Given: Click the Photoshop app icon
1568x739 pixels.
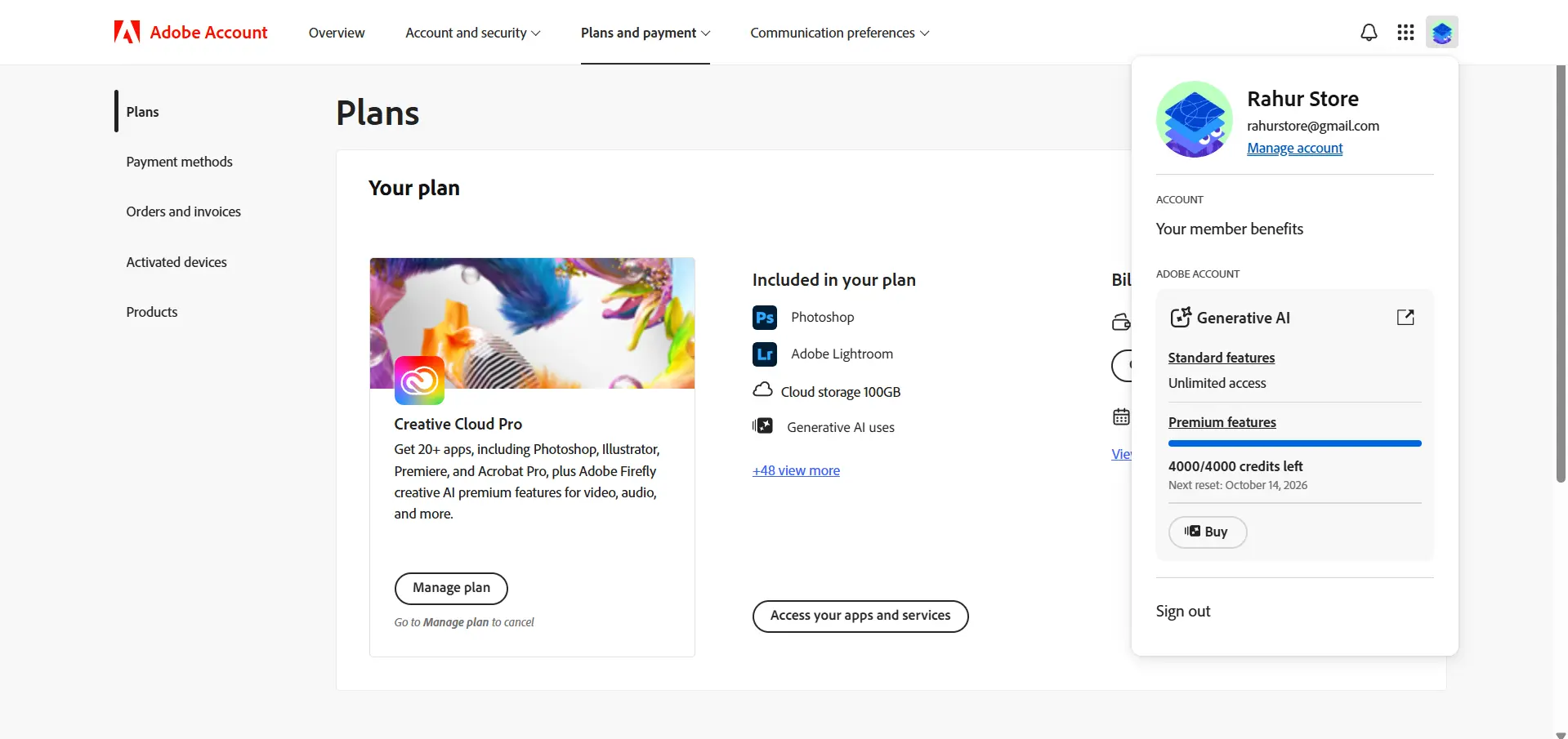Looking at the screenshot, I should click(x=765, y=318).
